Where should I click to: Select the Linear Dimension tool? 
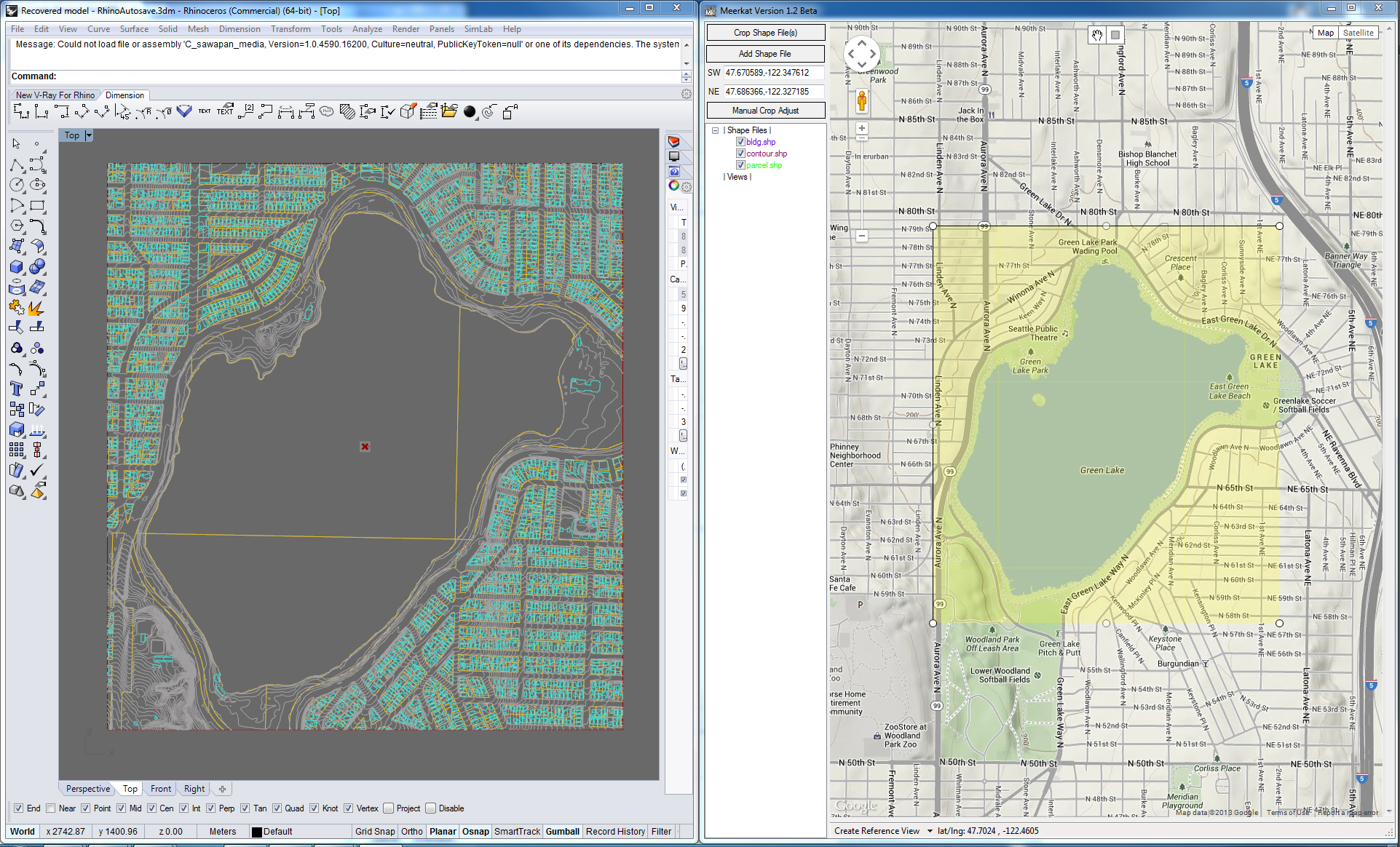pos(21,111)
